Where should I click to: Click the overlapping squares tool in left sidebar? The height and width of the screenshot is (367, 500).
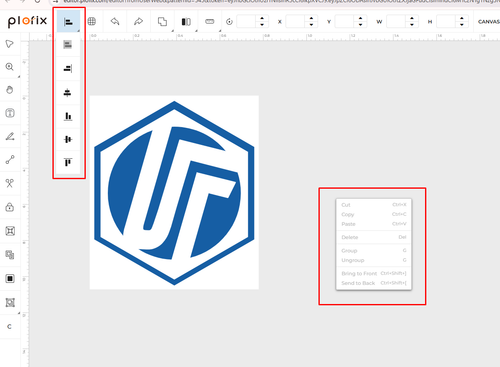tap(10, 255)
